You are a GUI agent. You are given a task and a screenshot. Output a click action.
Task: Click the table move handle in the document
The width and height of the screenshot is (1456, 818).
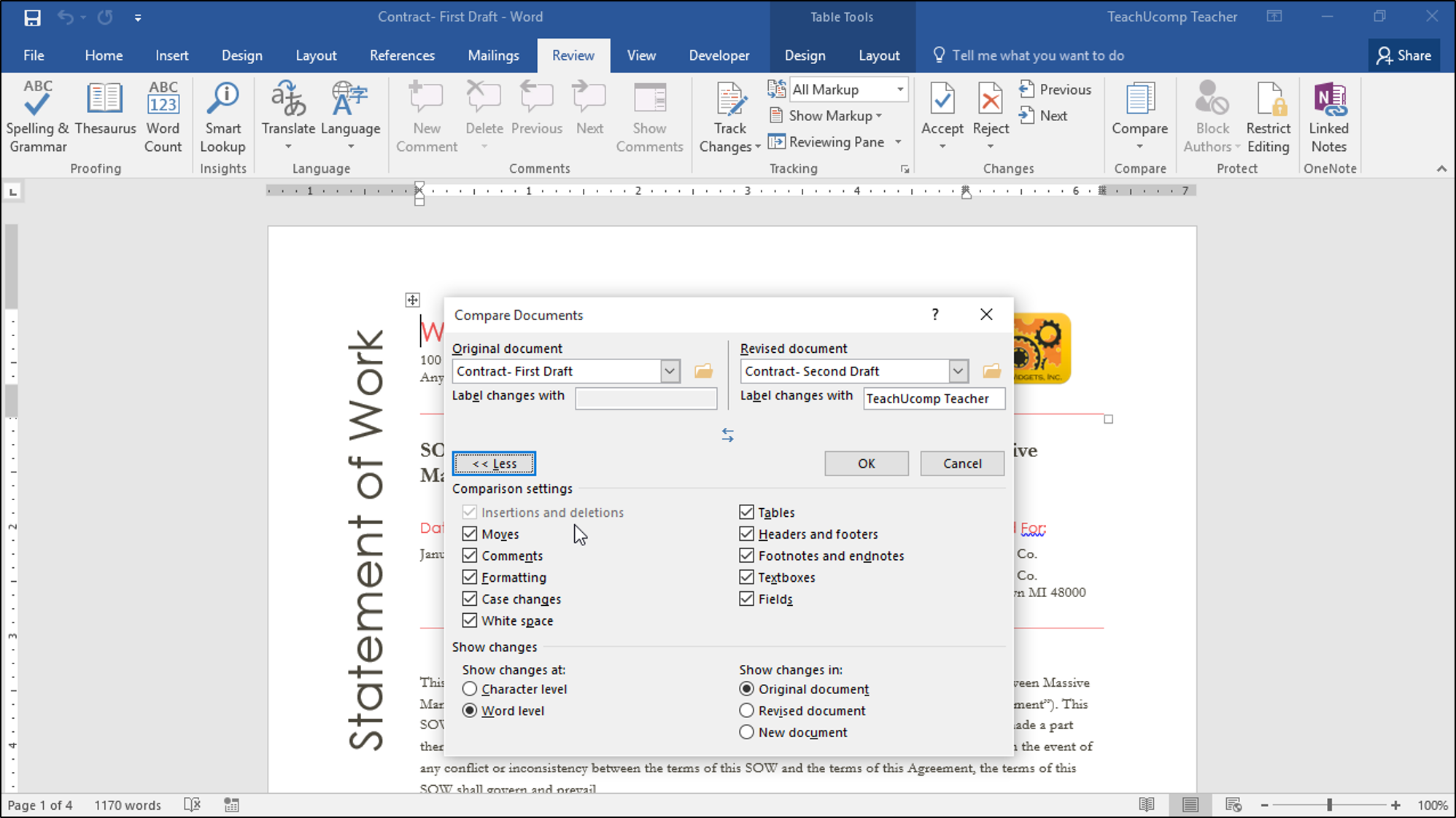point(413,300)
